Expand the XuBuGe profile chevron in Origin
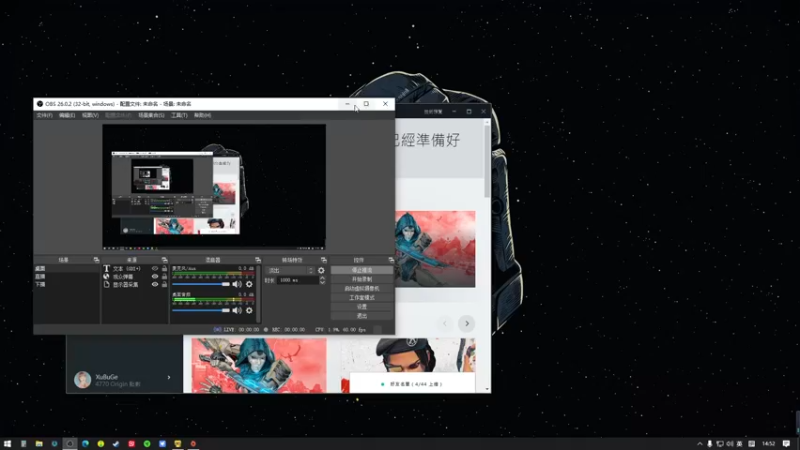 [169, 378]
